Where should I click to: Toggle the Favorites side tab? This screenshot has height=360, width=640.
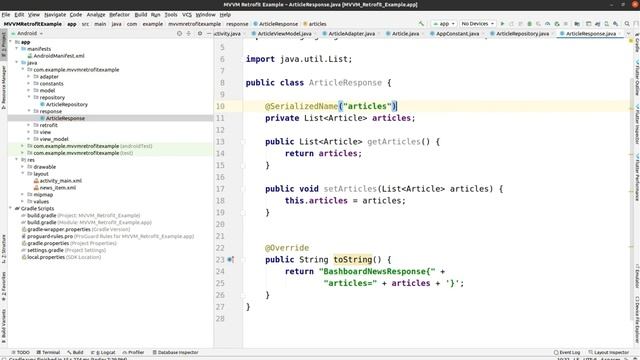(4, 286)
